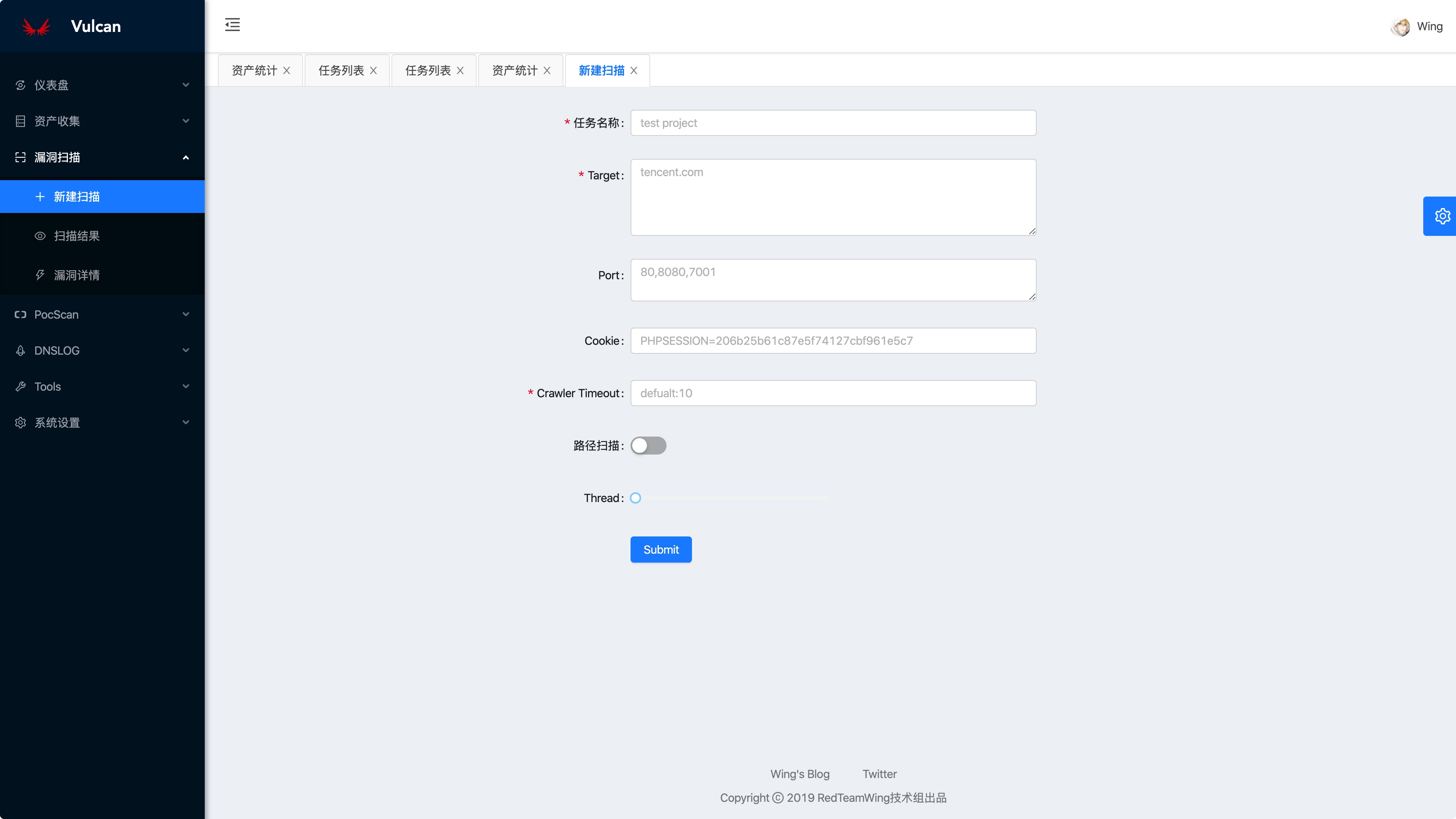Open the blue settings gear panel

[1441, 216]
